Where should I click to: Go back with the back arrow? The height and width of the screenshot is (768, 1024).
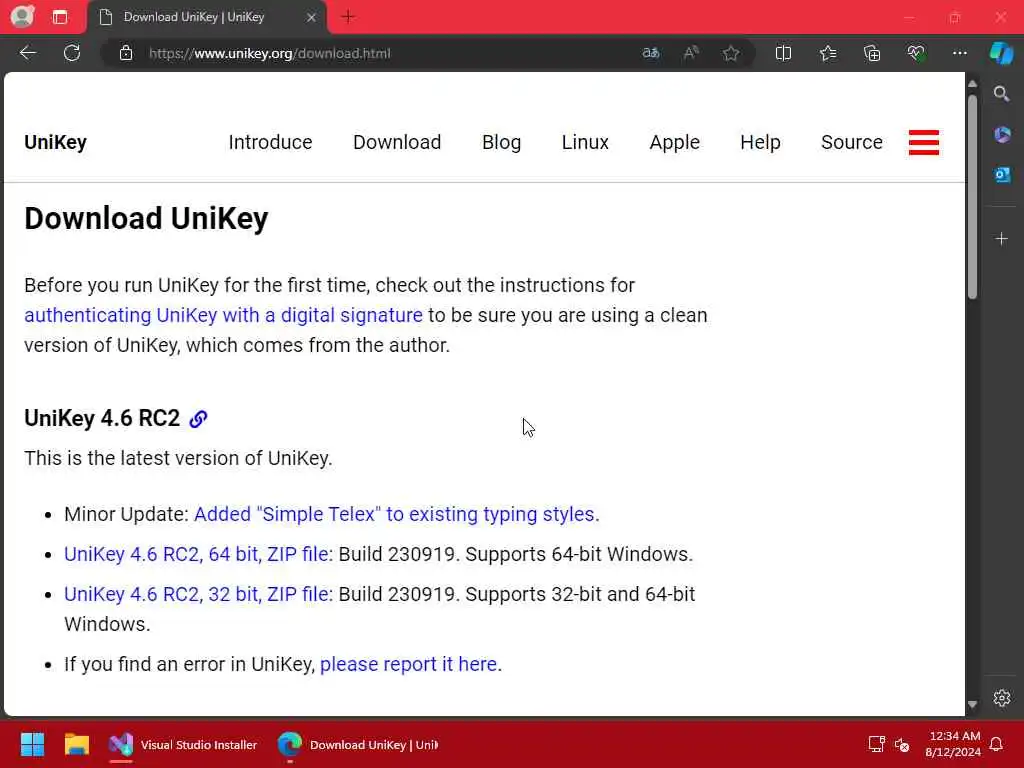(x=28, y=53)
